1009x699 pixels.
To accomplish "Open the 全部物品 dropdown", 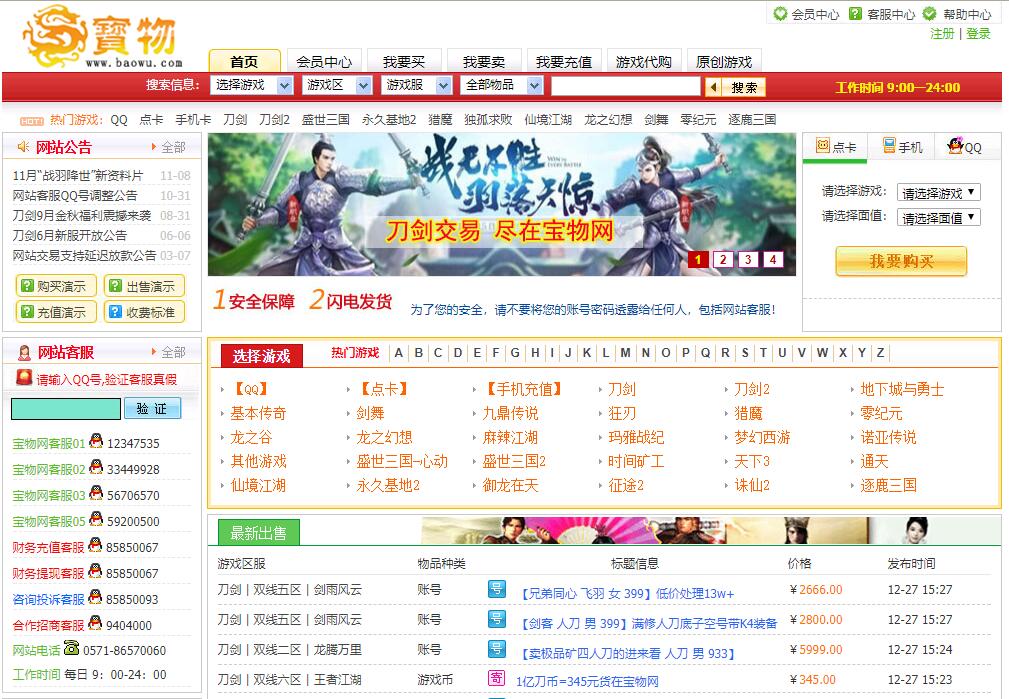I will (x=502, y=85).
